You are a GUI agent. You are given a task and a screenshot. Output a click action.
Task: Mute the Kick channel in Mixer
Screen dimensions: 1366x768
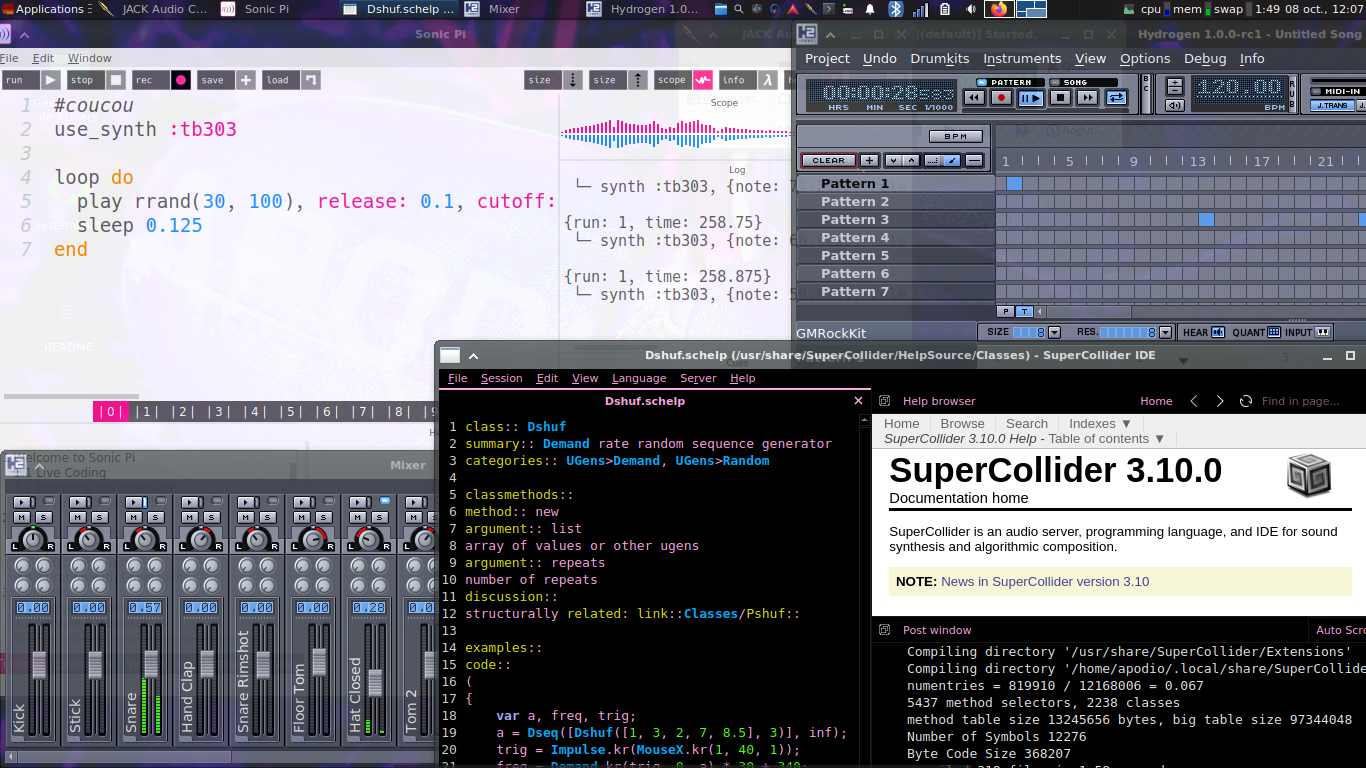[21, 517]
